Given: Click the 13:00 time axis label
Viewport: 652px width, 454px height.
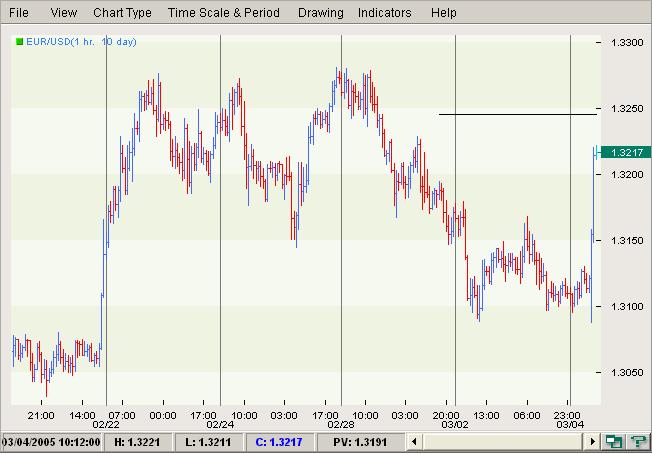Looking at the screenshot, I should coord(487,415).
